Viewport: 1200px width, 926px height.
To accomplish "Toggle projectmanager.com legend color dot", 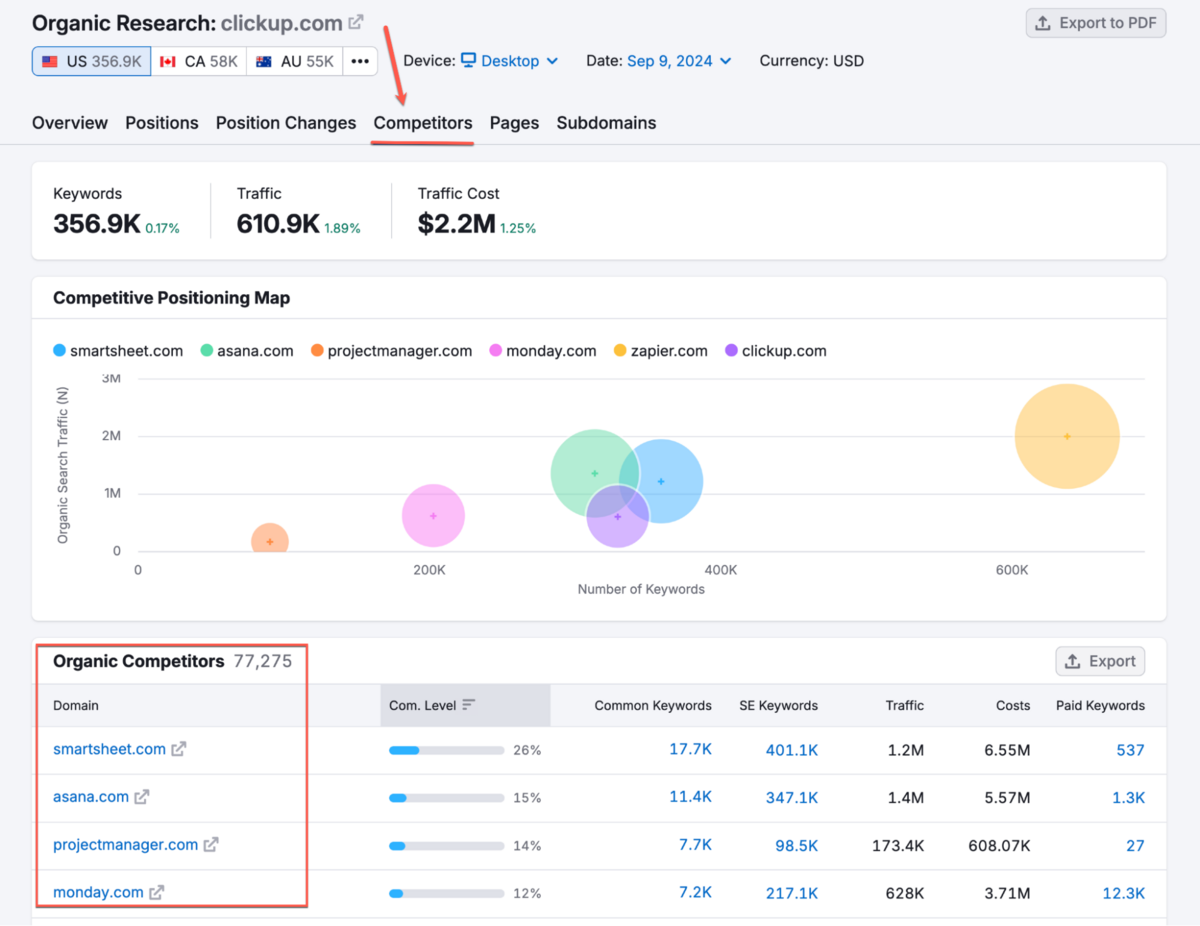I will [317, 351].
